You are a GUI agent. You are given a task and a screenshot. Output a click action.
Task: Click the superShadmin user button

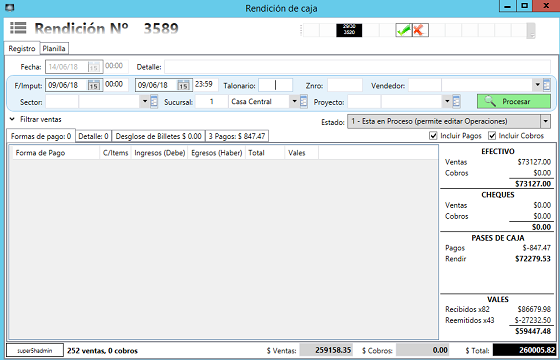click(35, 351)
